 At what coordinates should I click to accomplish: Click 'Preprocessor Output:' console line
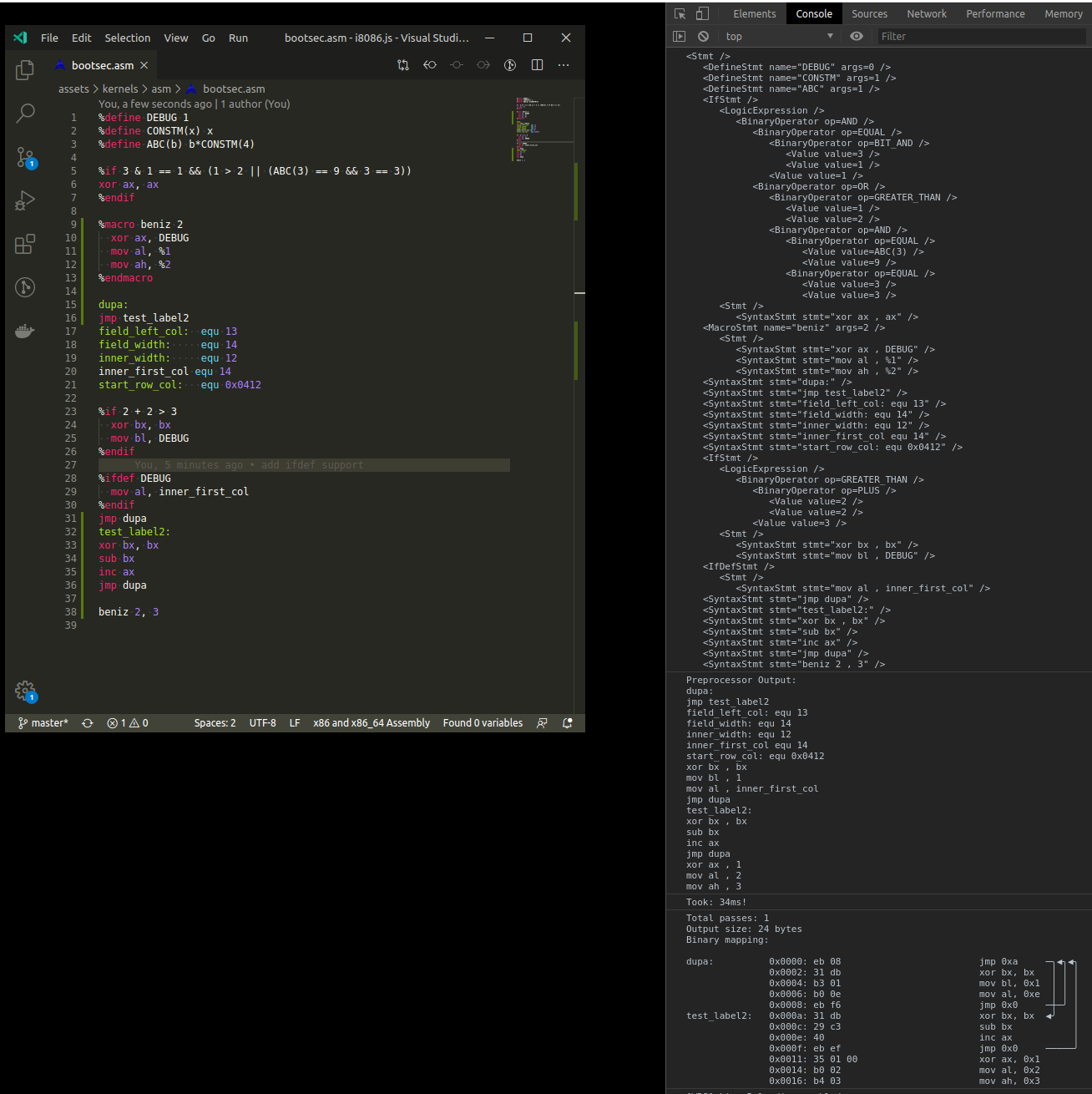(741, 680)
